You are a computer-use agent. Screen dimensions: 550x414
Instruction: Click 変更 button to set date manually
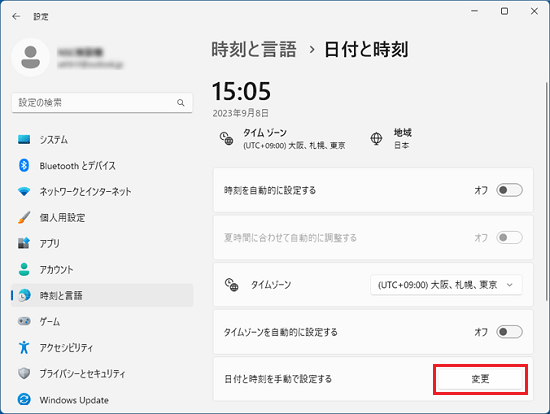coord(480,379)
